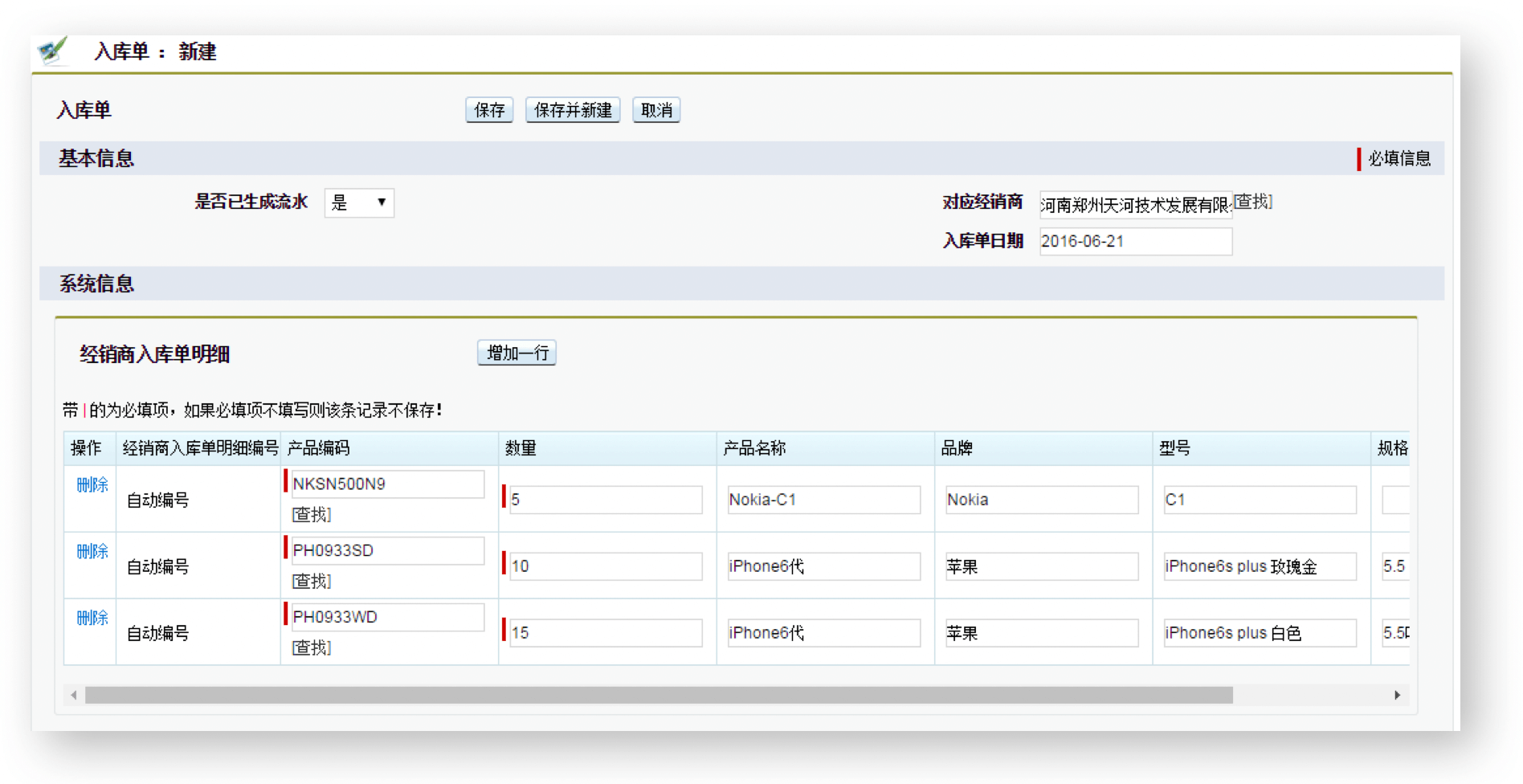Click the 对应经销商 input field

coord(1136,205)
